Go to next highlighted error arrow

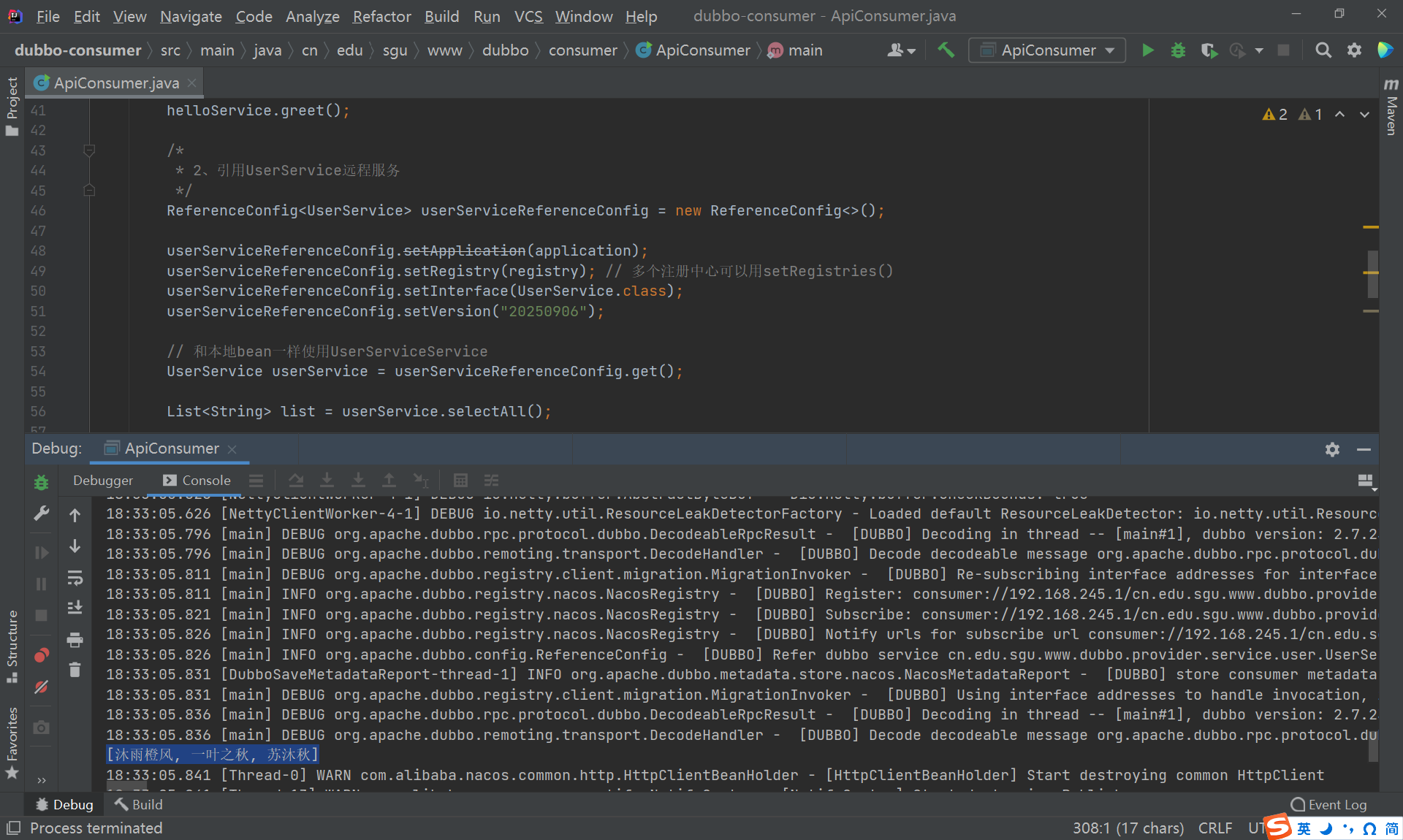pyautogui.click(x=1364, y=115)
